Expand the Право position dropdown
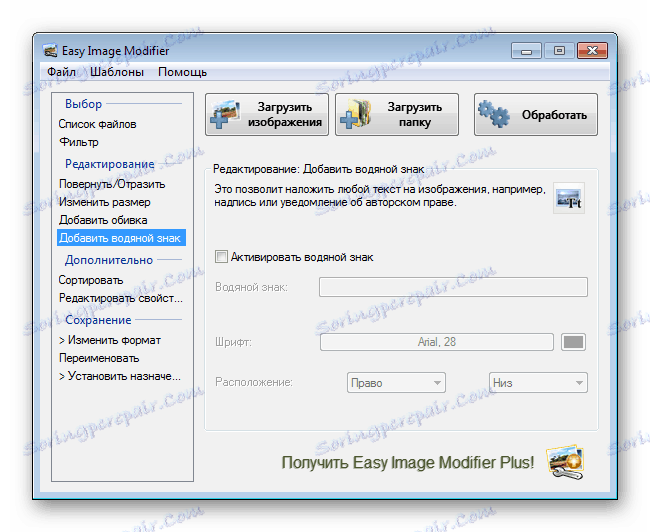The width and height of the screenshot is (650, 532). (x=396, y=383)
